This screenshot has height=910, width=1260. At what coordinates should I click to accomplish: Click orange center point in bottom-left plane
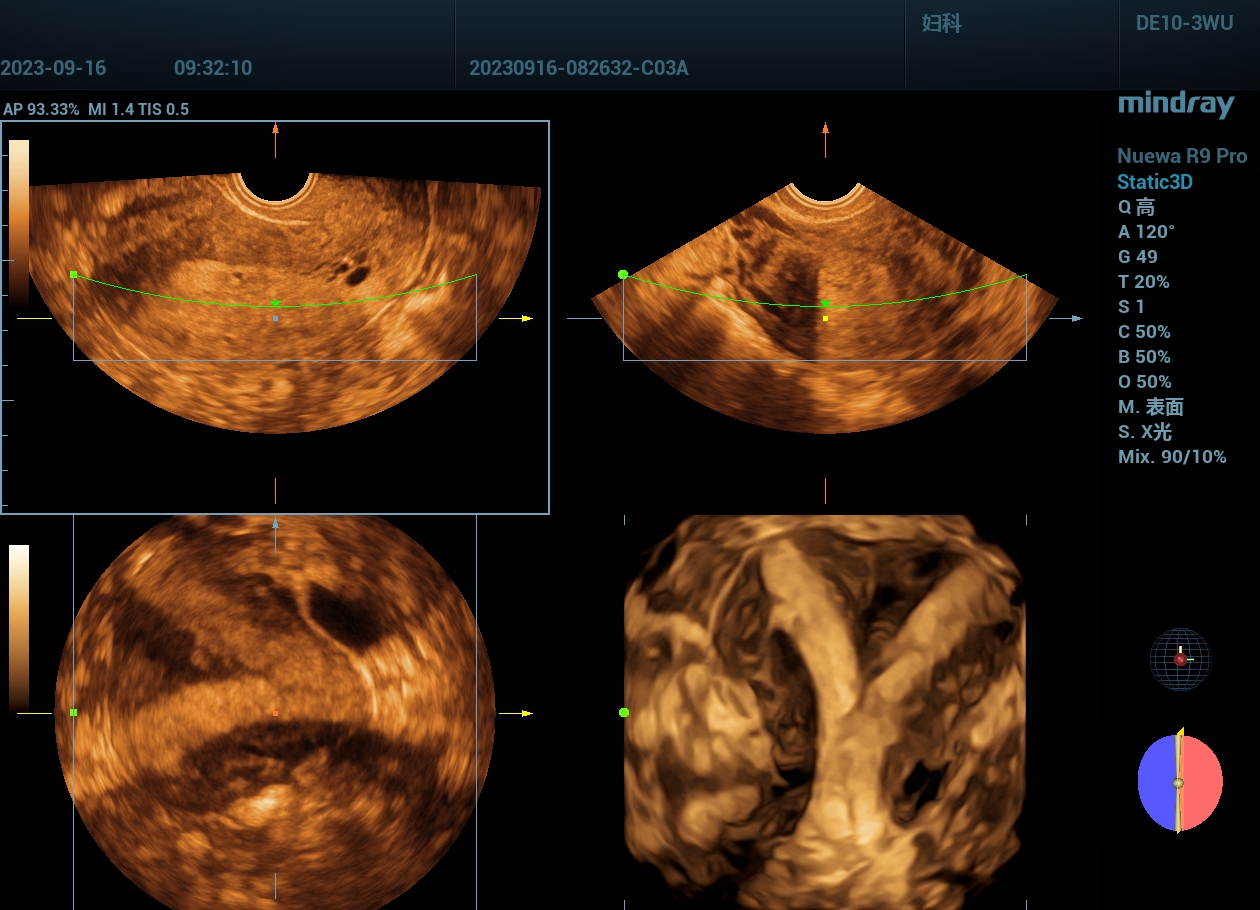click(x=275, y=713)
